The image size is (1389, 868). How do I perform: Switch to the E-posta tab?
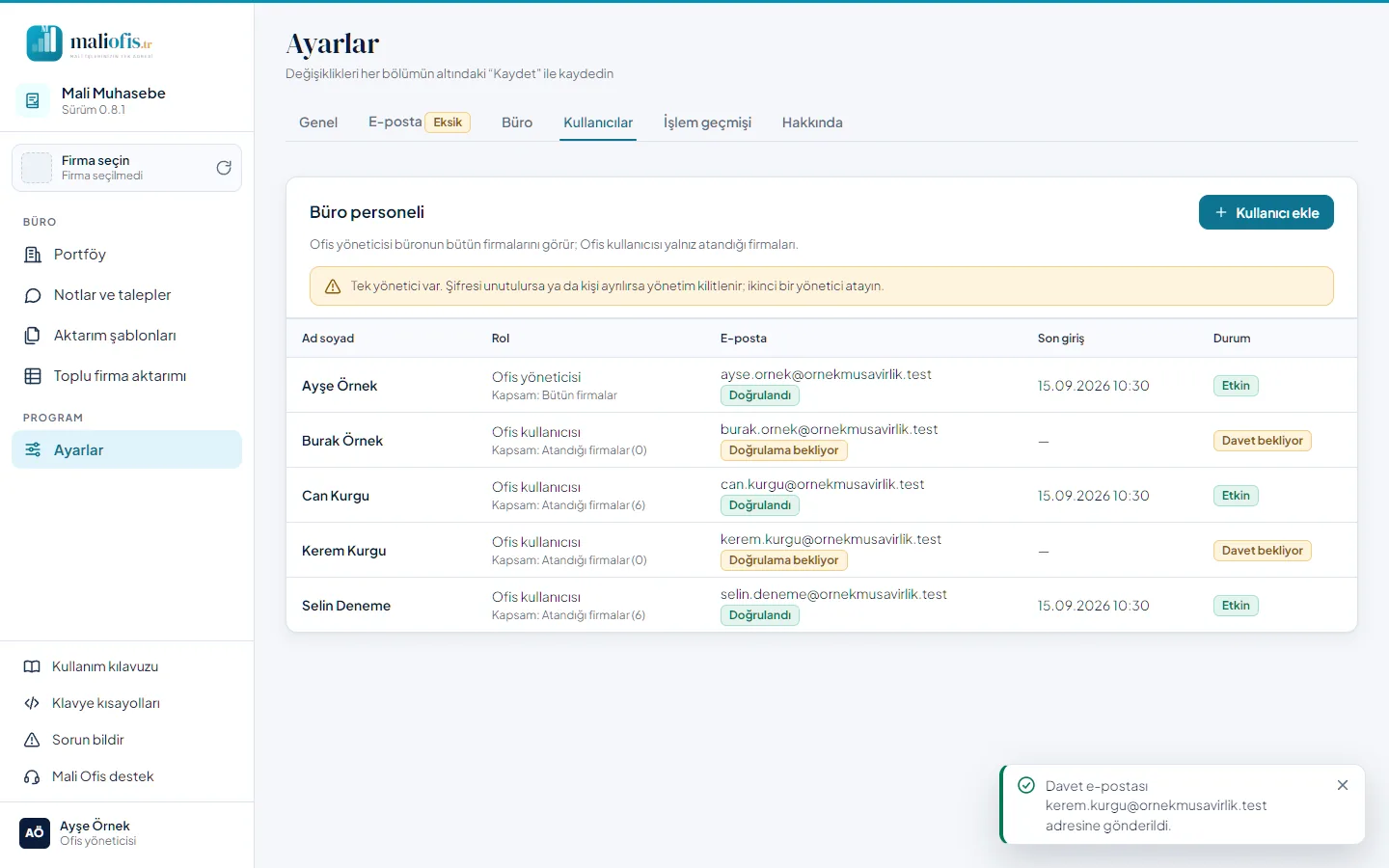pos(420,122)
